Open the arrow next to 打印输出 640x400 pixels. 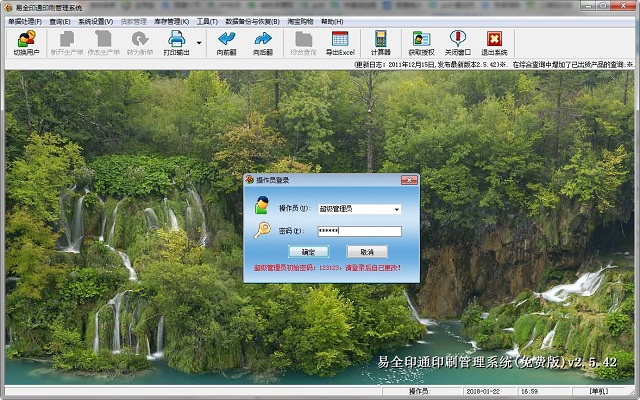199,43
